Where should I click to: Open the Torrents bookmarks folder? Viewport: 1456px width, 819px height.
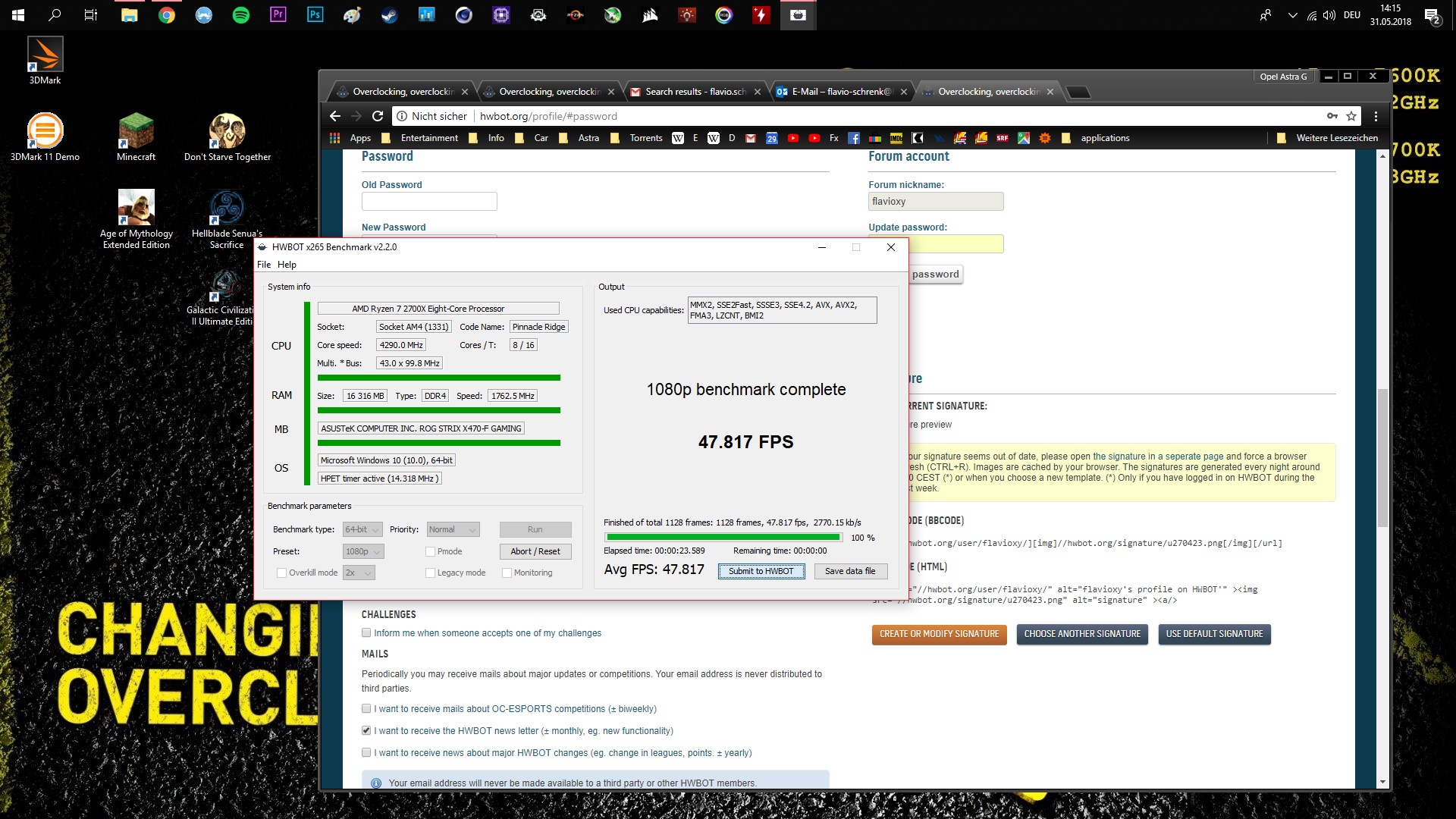pos(636,138)
